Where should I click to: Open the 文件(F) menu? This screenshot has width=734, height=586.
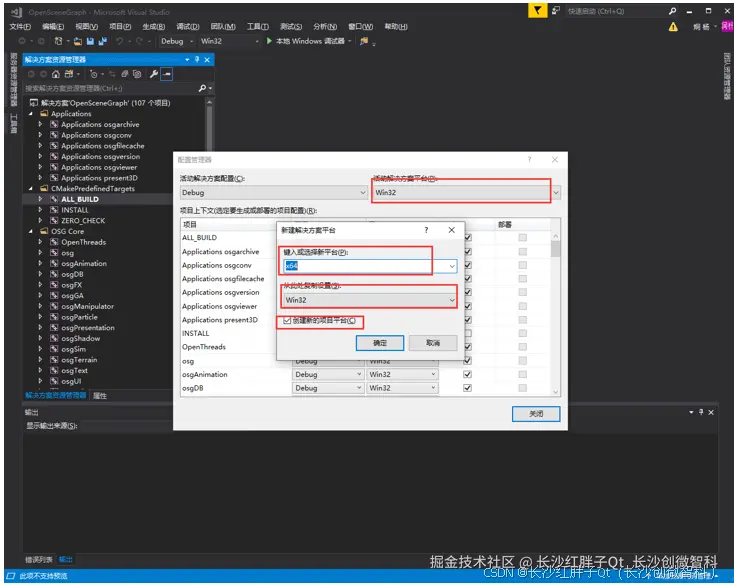20,27
